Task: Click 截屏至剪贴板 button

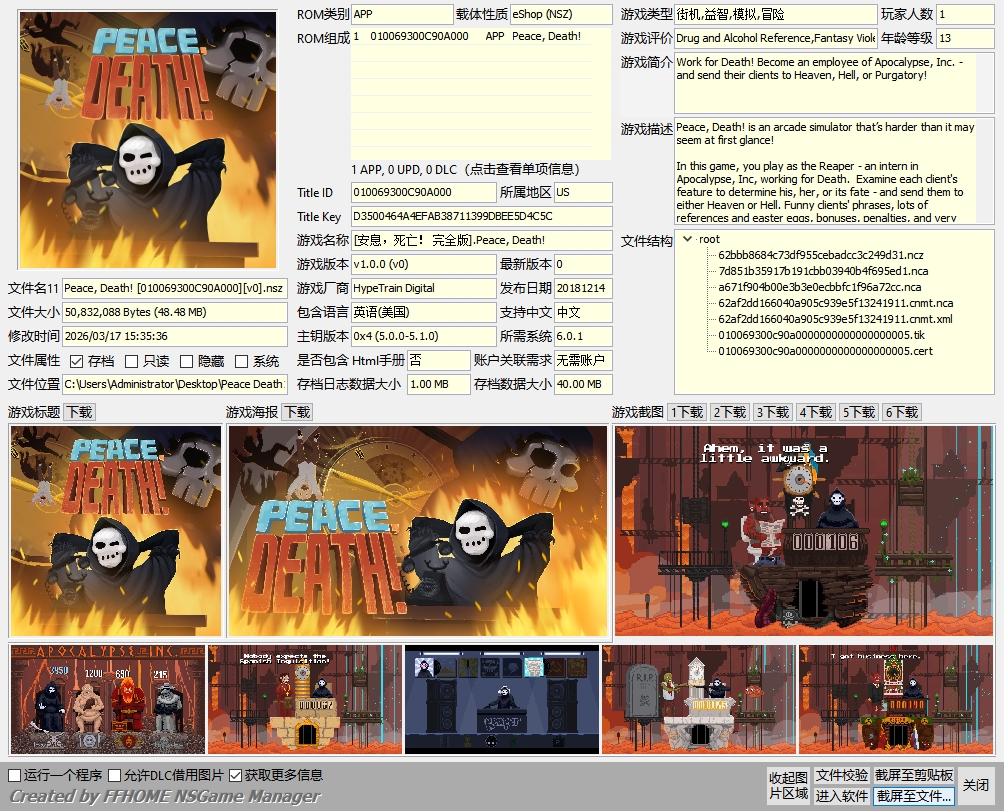Action: coord(914,775)
